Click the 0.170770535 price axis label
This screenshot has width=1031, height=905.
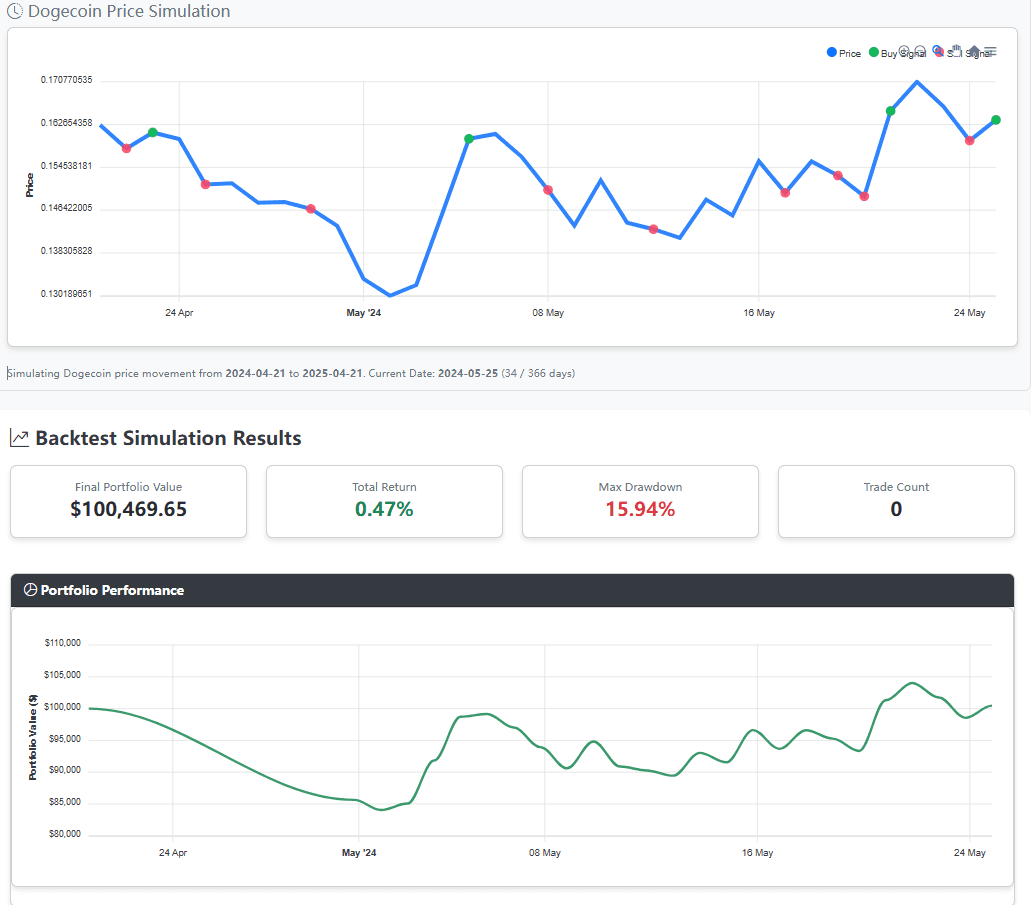click(x=66, y=80)
